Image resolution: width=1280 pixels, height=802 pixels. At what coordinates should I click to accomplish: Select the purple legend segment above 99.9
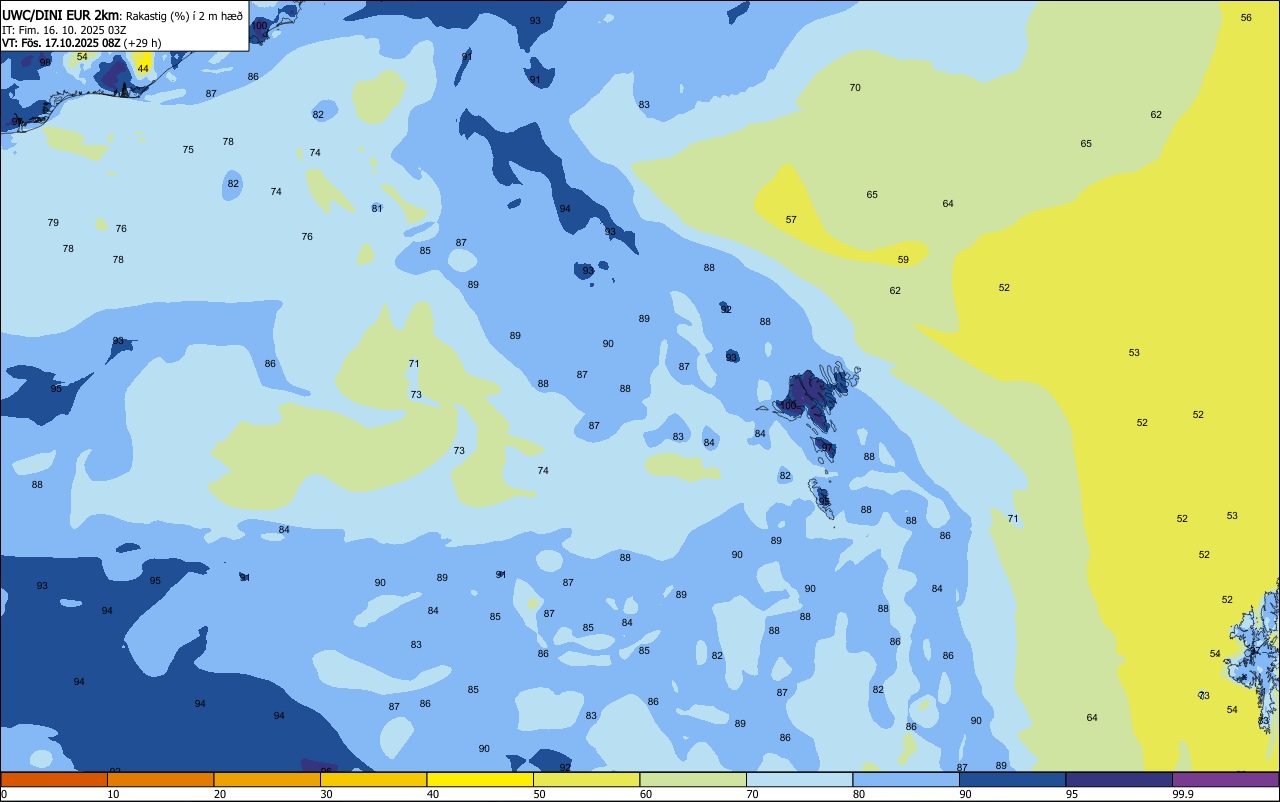1225,779
